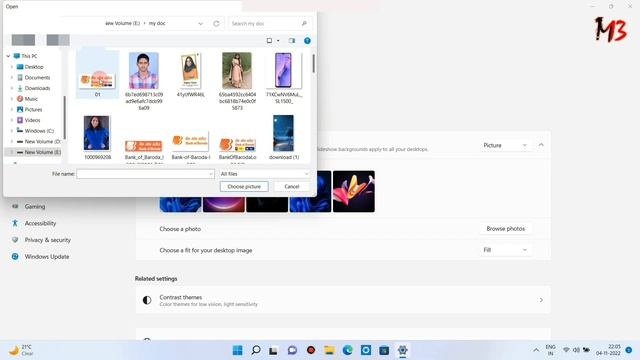
Task: Open the address bar history dropdown
Action: [x=200, y=23]
